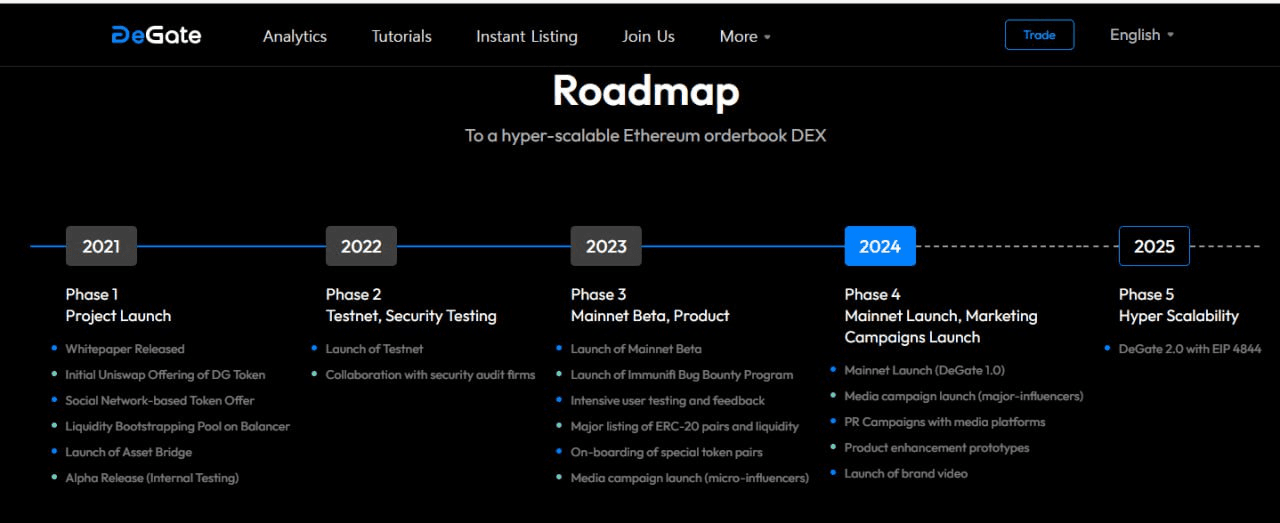This screenshot has height=523, width=1280.
Task: Click the hyper-scalable Ethereum orderbook DEX subtitle
Action: click(646, 135)
